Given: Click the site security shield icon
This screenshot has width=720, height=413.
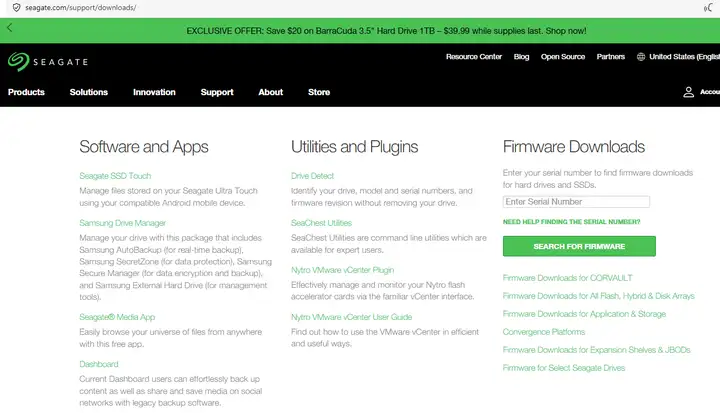Looking at the screenshot, I should [17, 7].
